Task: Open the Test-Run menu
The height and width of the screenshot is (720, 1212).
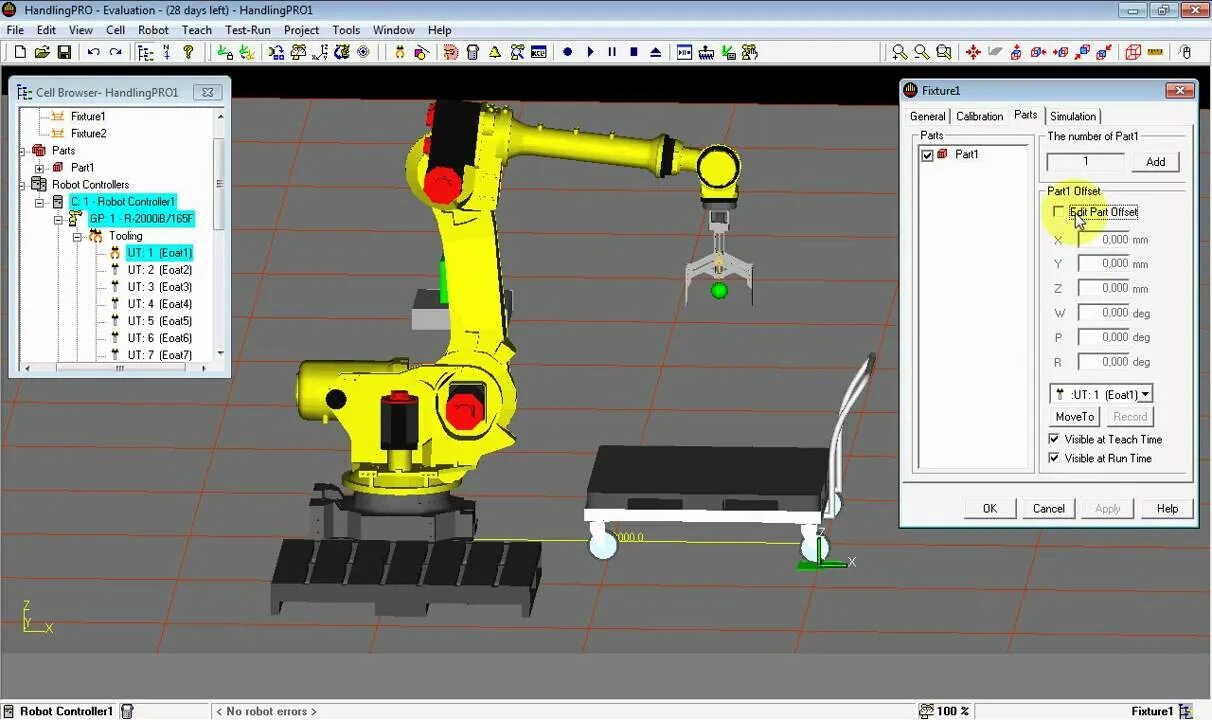Action: click(248, 30)
